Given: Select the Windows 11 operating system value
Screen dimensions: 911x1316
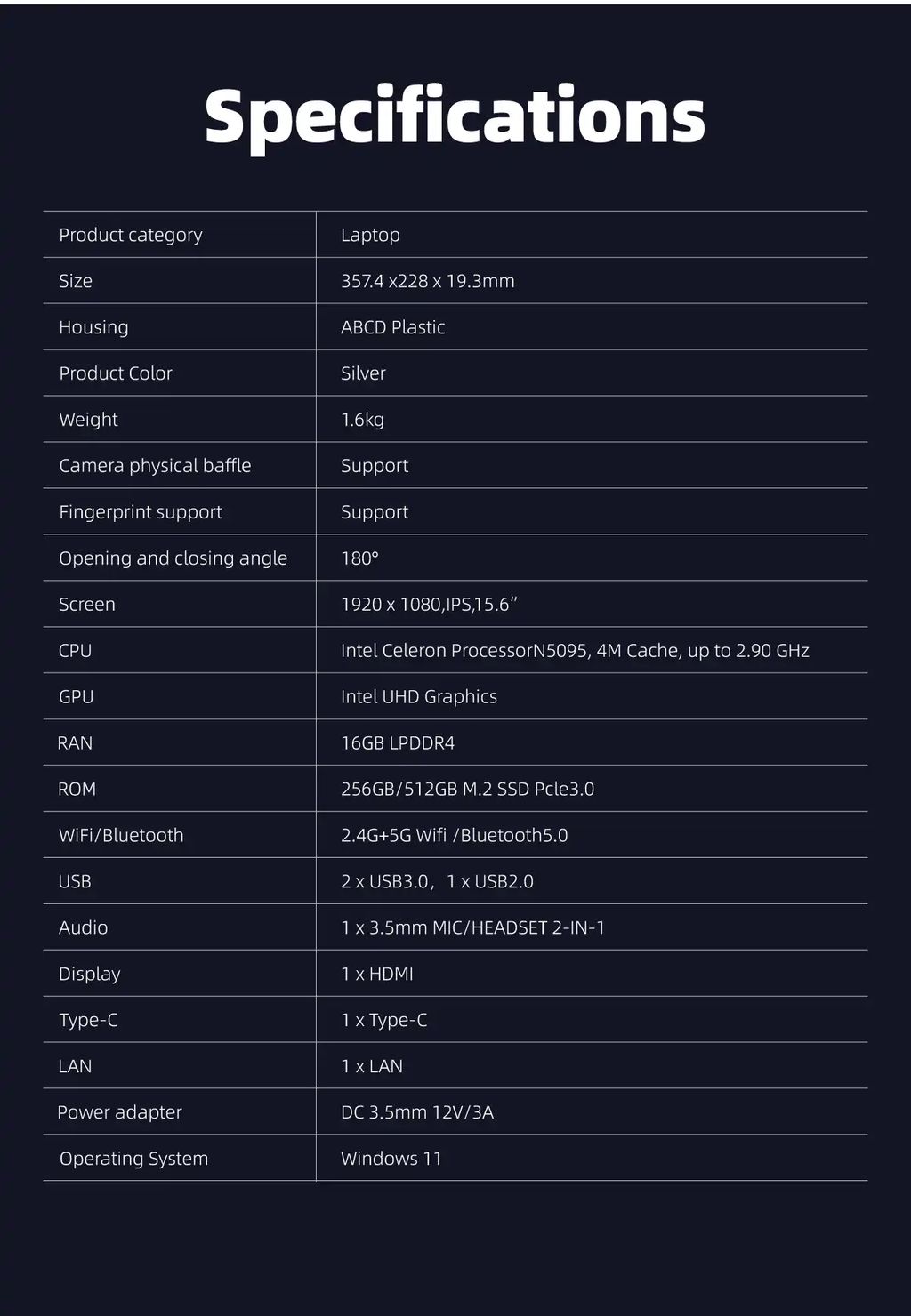Looking at the screenshot, I should [391, 1159].
